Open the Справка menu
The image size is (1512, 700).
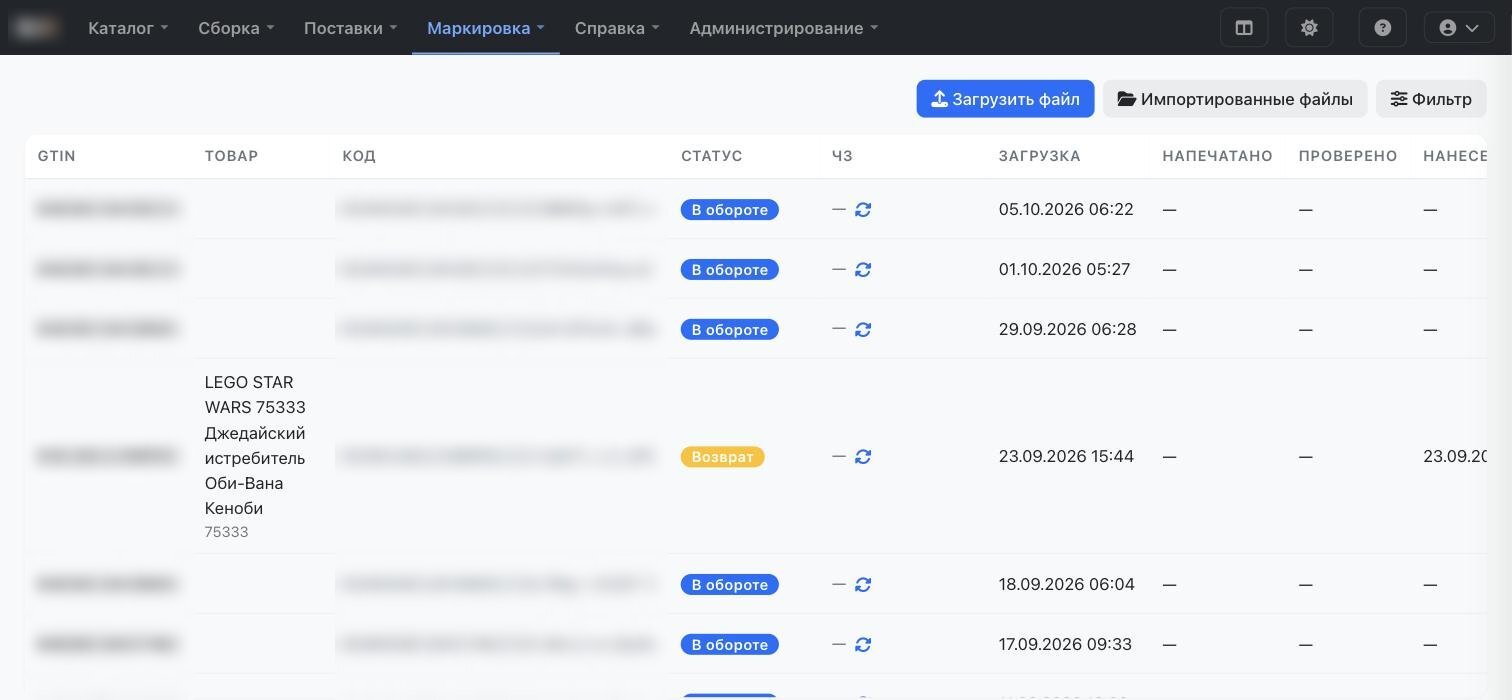(x=617, y=28)
